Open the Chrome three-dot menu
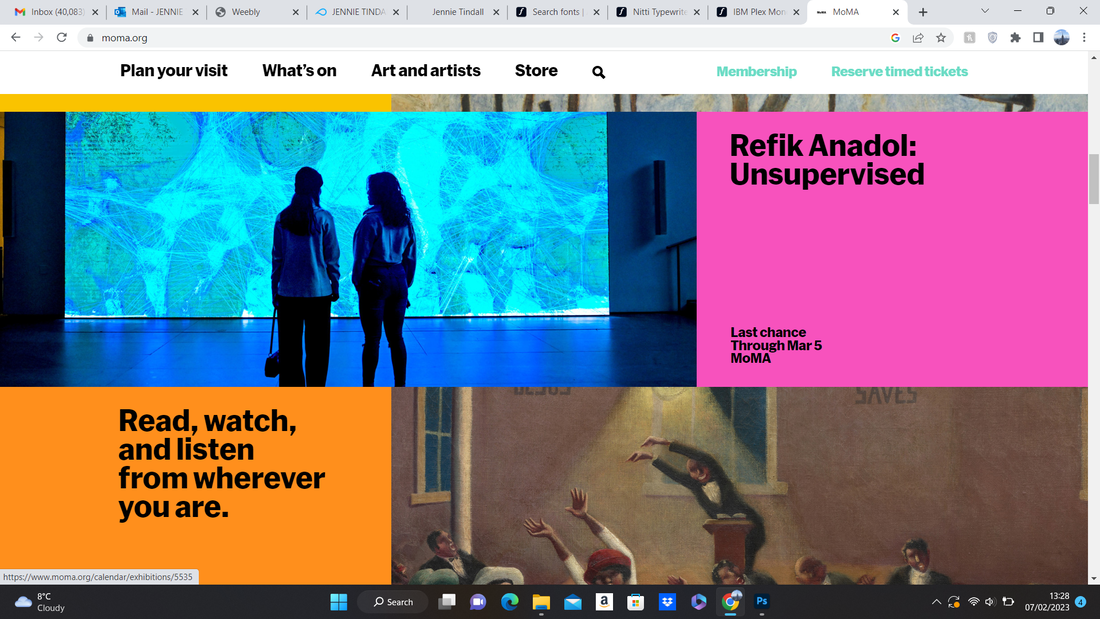 click(x=1084, y=38)
